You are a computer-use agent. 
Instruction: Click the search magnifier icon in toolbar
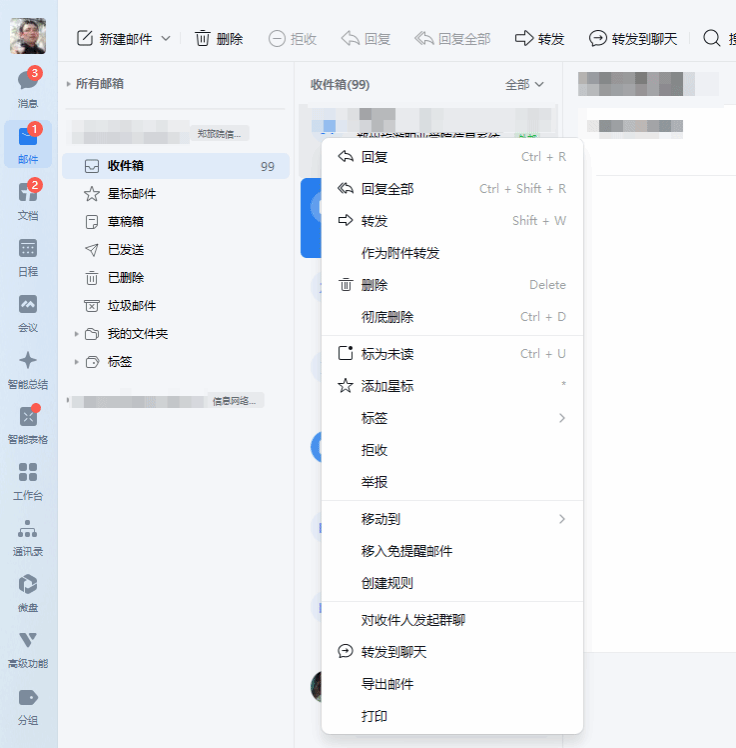(x=711, y=39)
